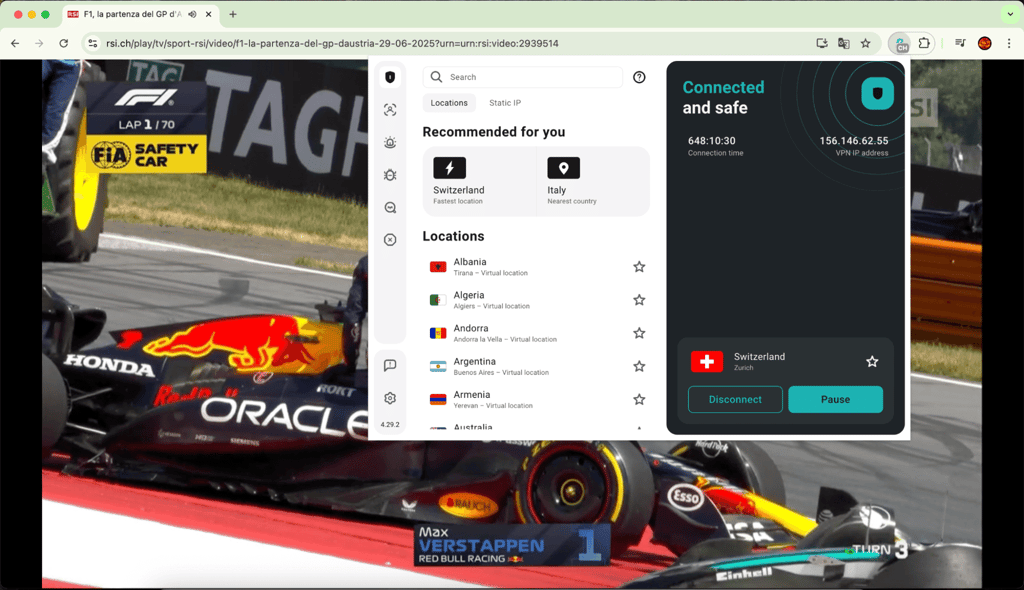Click the Surfshark extension icon in toolbar

click(901, 44)
